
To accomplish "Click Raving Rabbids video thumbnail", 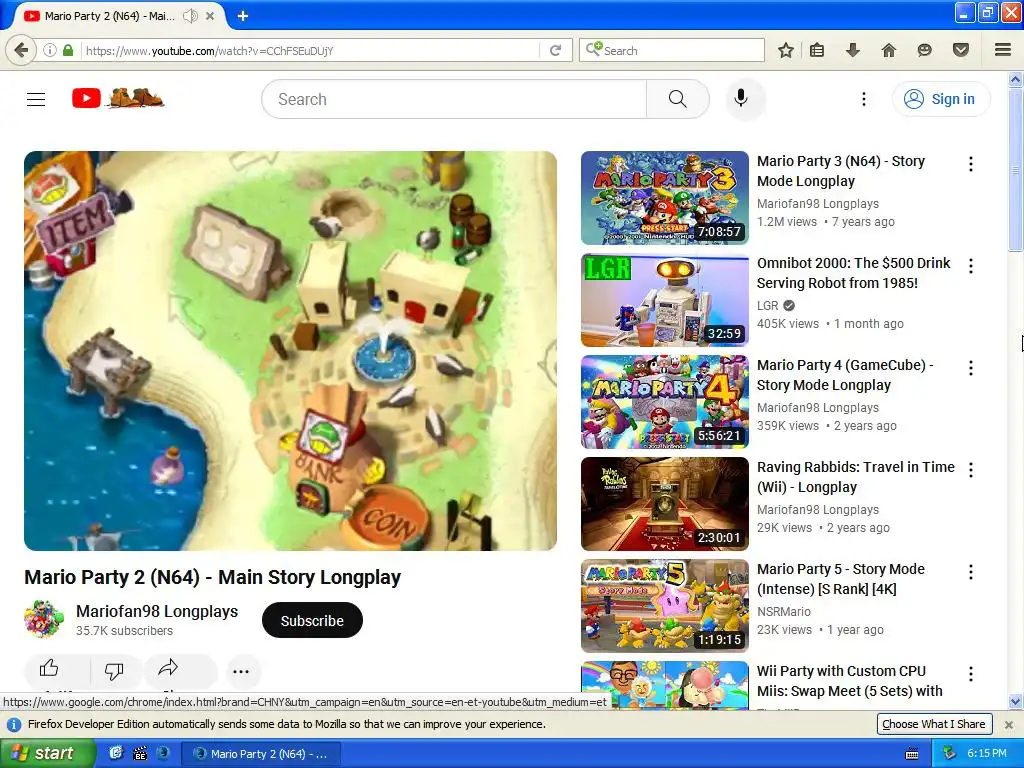I will click(665, 504).
